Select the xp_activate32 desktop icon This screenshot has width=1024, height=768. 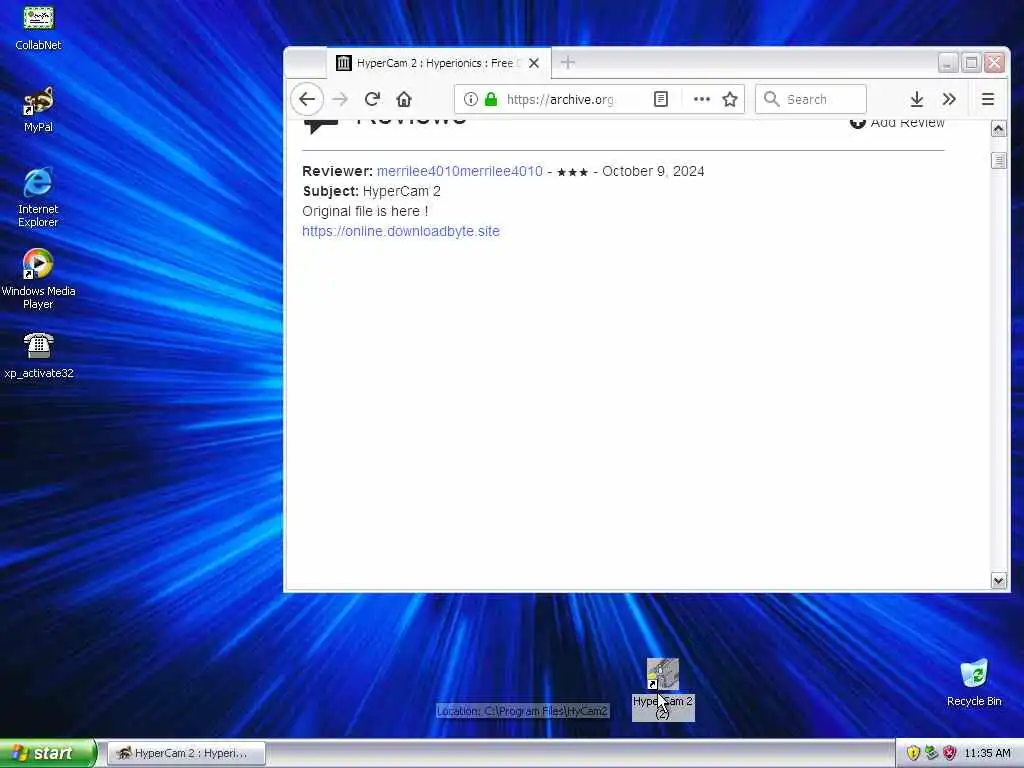click(x=39, y=356)
